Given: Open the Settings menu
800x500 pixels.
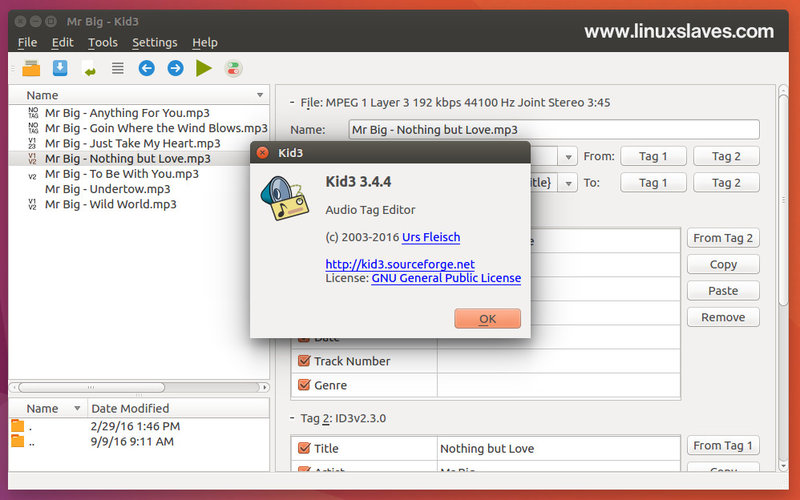Looking at the screenshot, I should pyautogui.click(x=155, y=42).
